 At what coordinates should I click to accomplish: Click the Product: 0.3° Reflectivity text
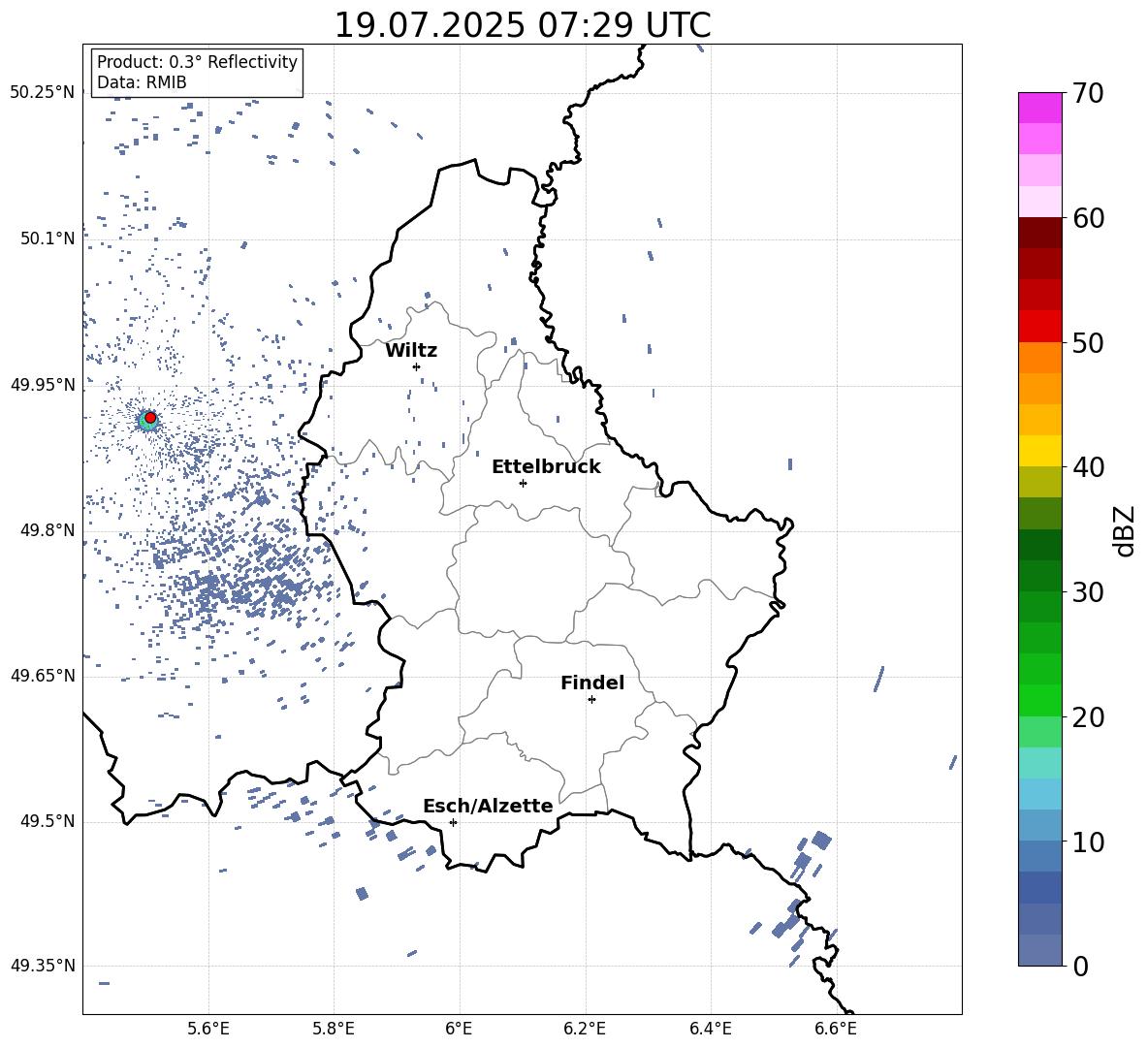pos(198,62)
